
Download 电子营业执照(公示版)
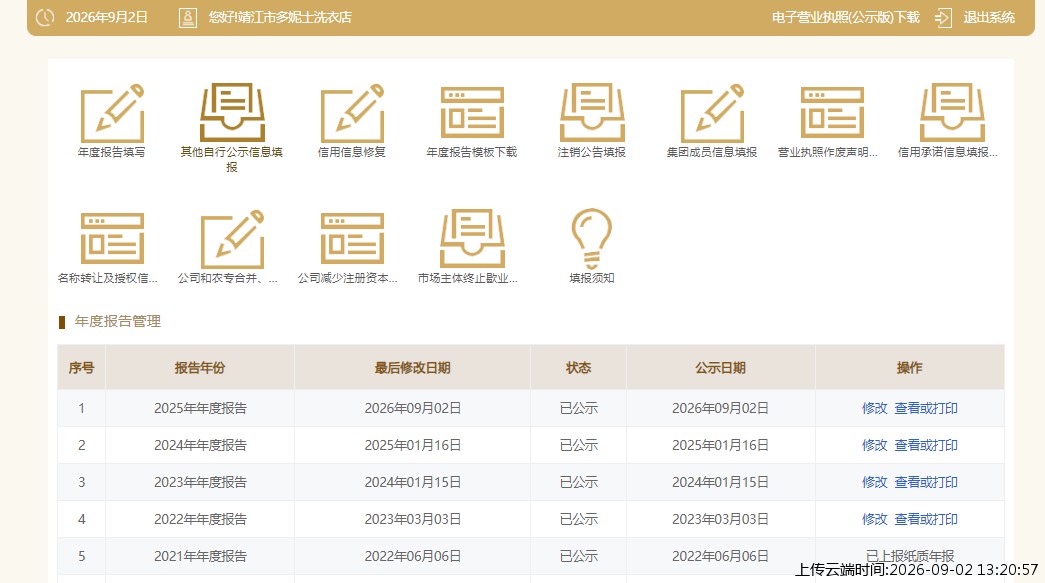[x=846, y=17]
